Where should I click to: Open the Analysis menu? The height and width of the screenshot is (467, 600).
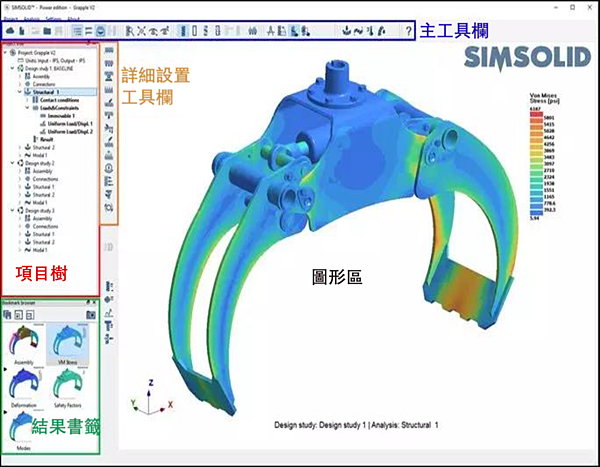pos(31,19)
